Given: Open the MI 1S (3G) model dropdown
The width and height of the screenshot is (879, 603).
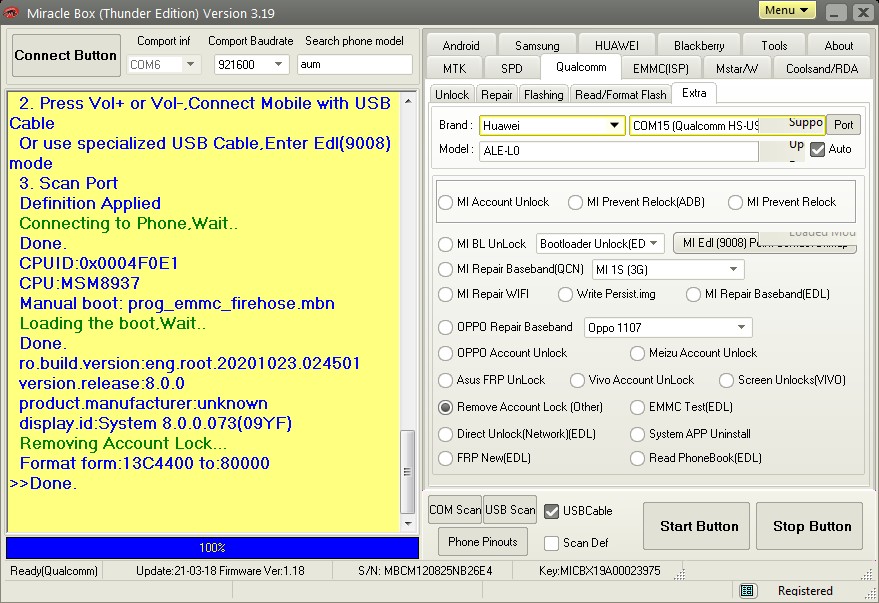Looking at the screenshot, I should pyautogui.click(x=733, y=270).
